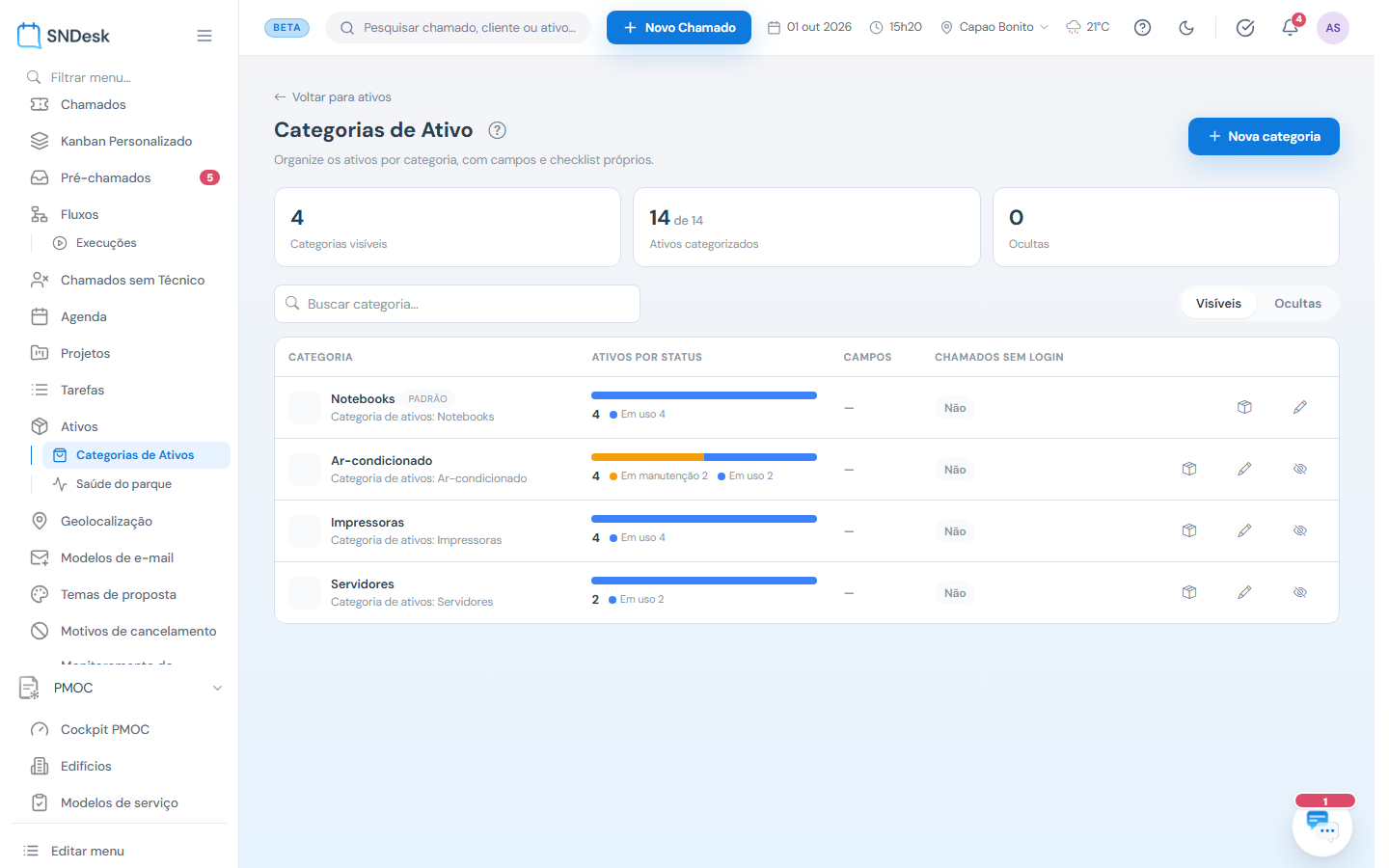Screen dimensions: 1389x868
Task: Select the Visíveis tab
Action: click(1218, 304)
